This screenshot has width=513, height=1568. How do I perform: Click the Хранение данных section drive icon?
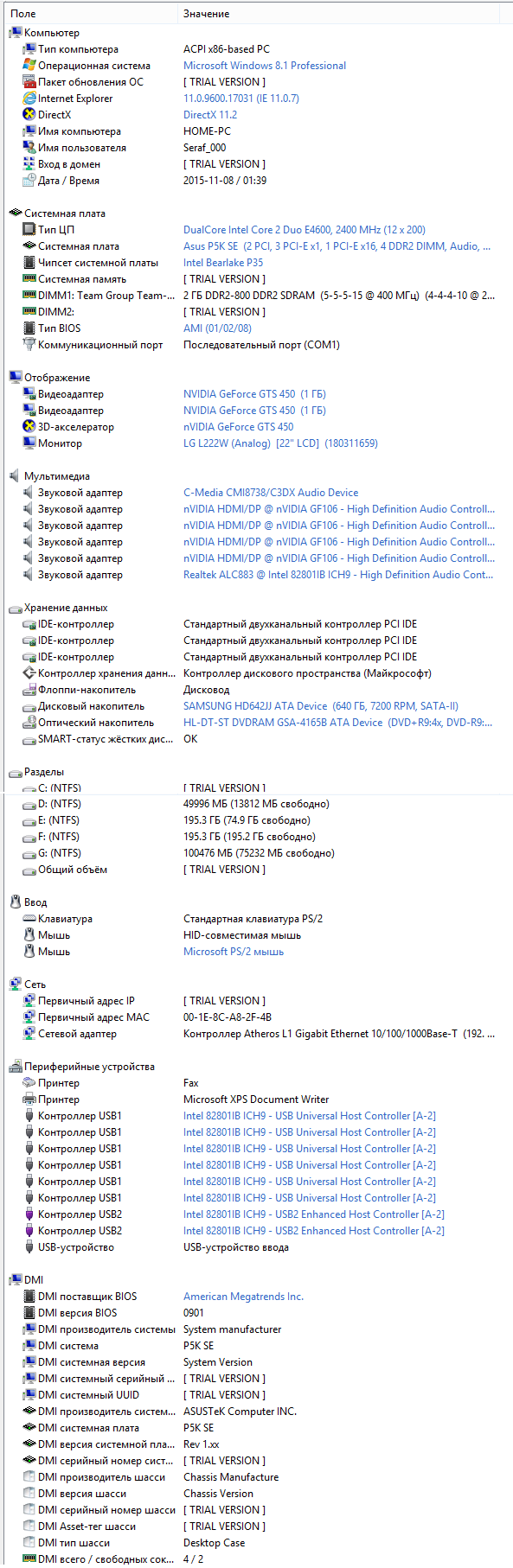(x=15, y=608)
